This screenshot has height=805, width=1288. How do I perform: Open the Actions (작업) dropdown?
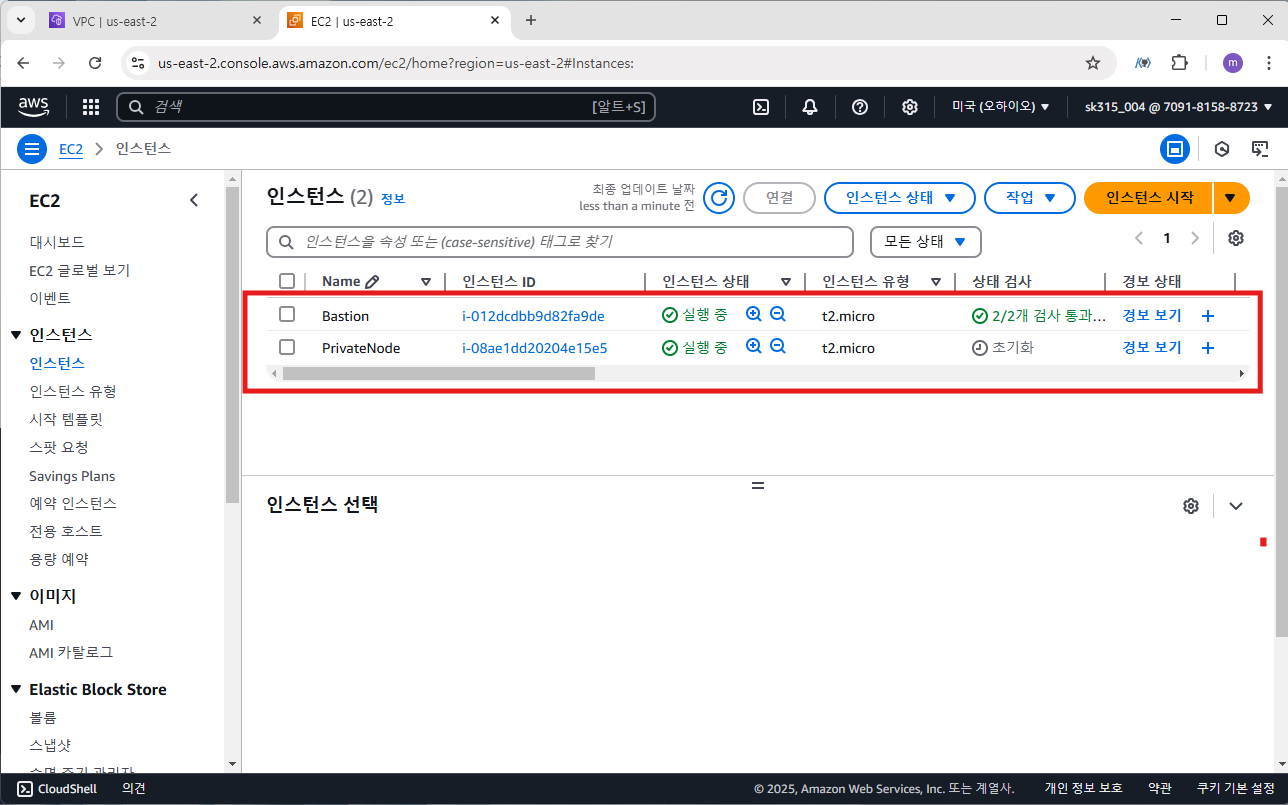(x=1030, y=198)
